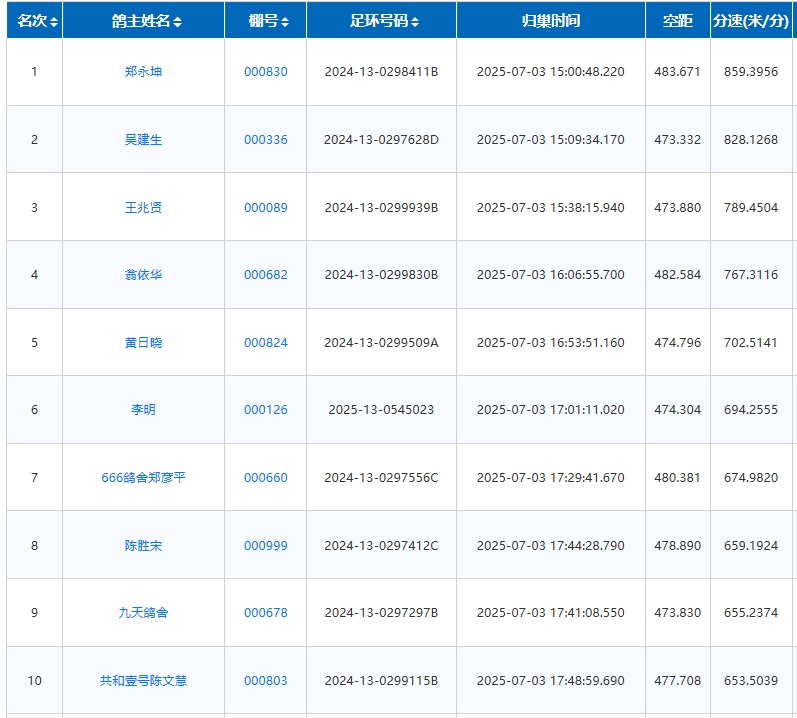
Task: Sort by 鸽主姓名 column header
Action: (x=142, y=21)
